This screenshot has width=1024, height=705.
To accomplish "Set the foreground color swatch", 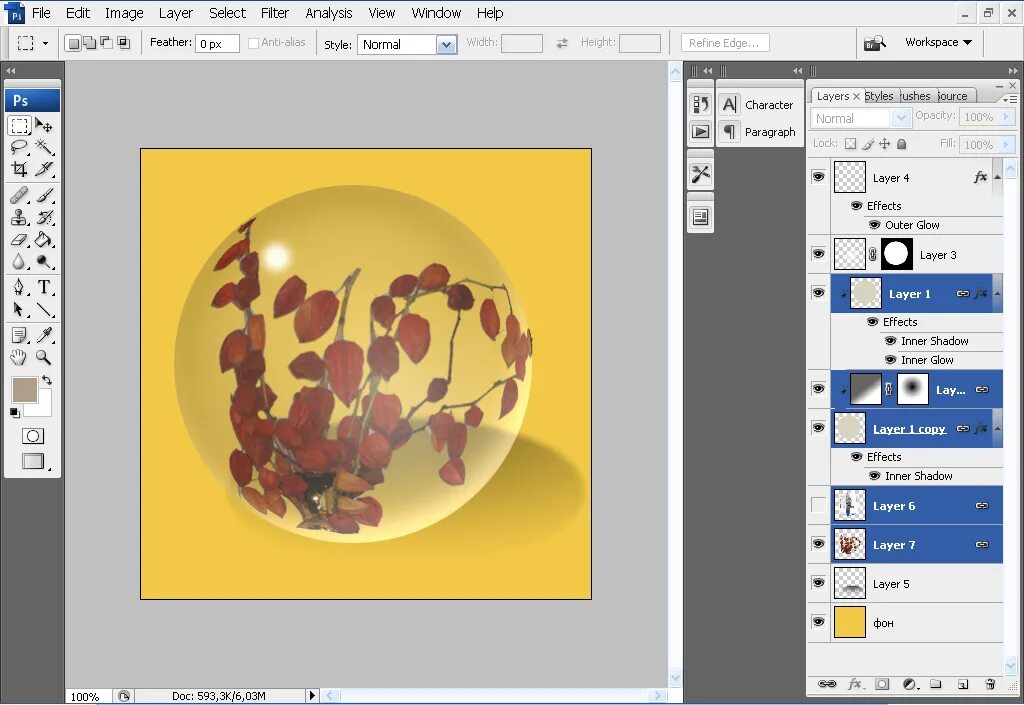I will pyautogui.click(x=25, y=390).
